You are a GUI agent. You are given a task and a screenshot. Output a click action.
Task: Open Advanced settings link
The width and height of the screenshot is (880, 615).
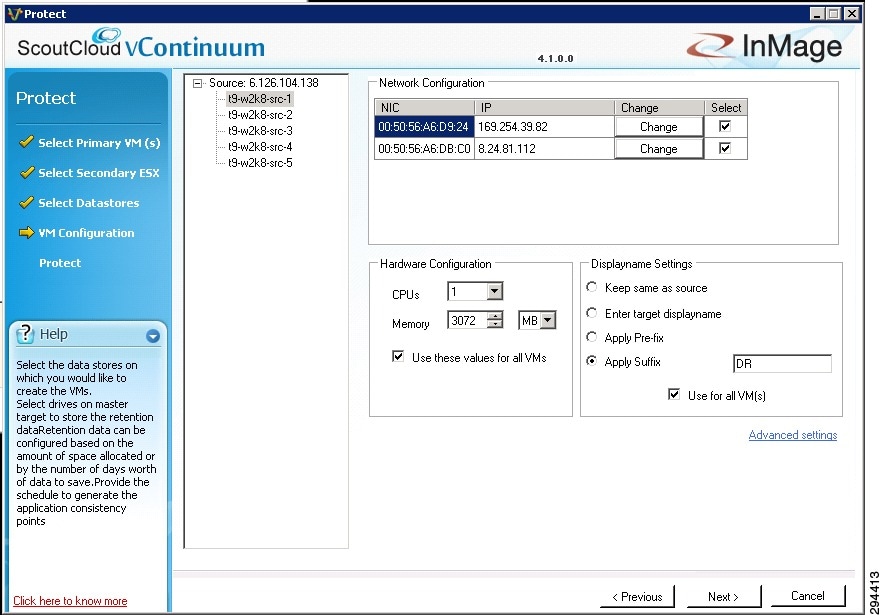[x=792, y=435]
